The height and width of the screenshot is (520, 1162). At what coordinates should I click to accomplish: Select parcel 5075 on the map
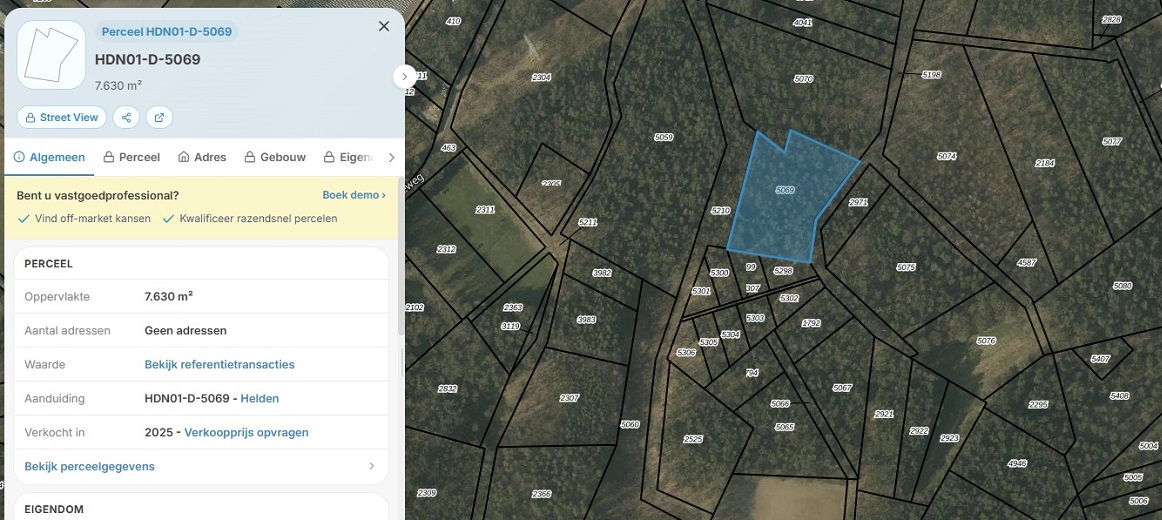pyautogui.click(x=906, y=267)
